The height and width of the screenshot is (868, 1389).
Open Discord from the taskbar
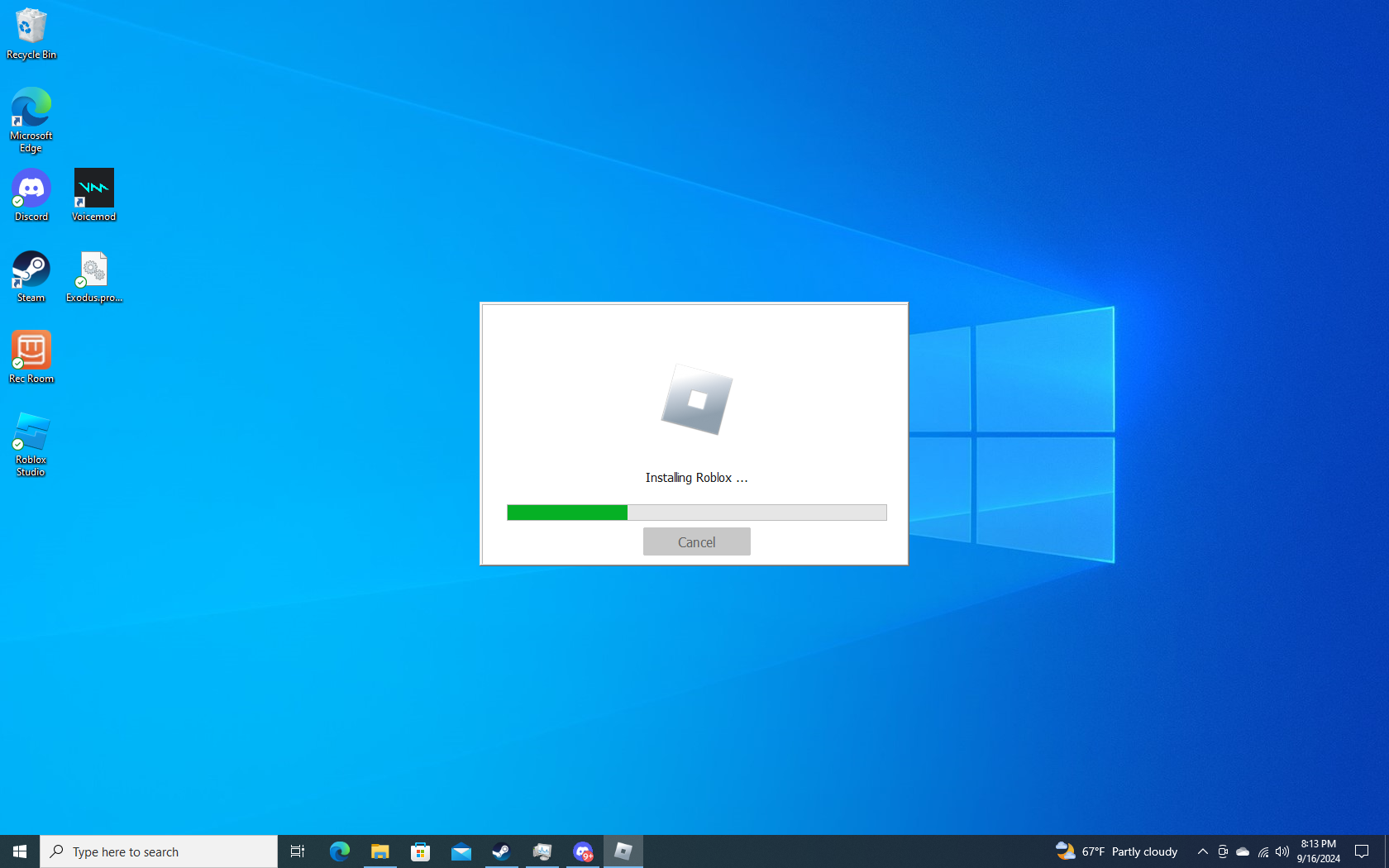tap(582, 851)
